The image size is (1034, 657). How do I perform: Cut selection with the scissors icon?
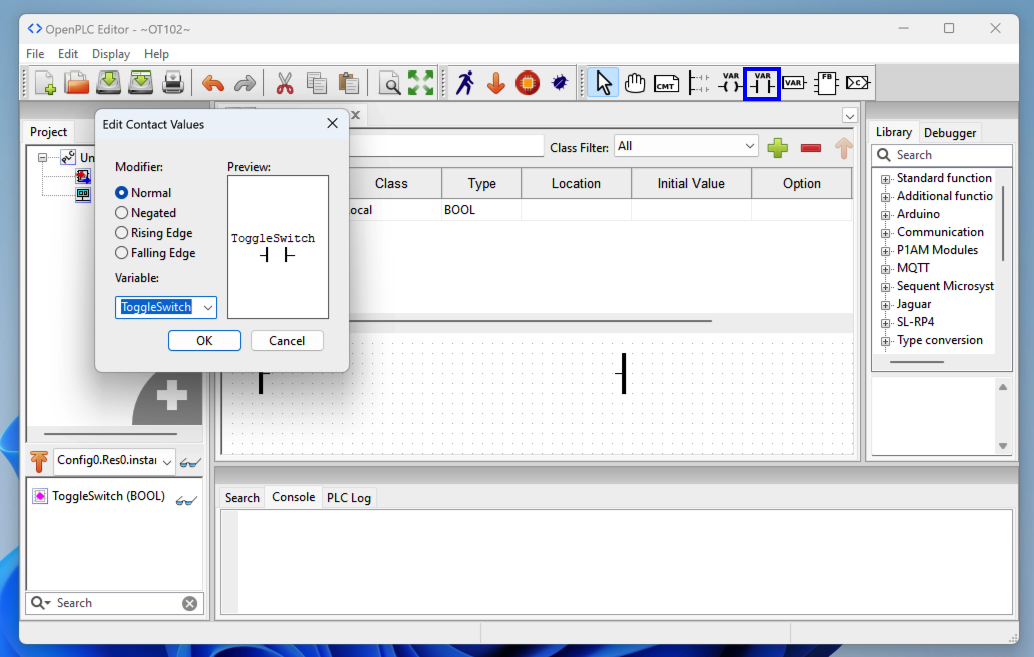285,83
